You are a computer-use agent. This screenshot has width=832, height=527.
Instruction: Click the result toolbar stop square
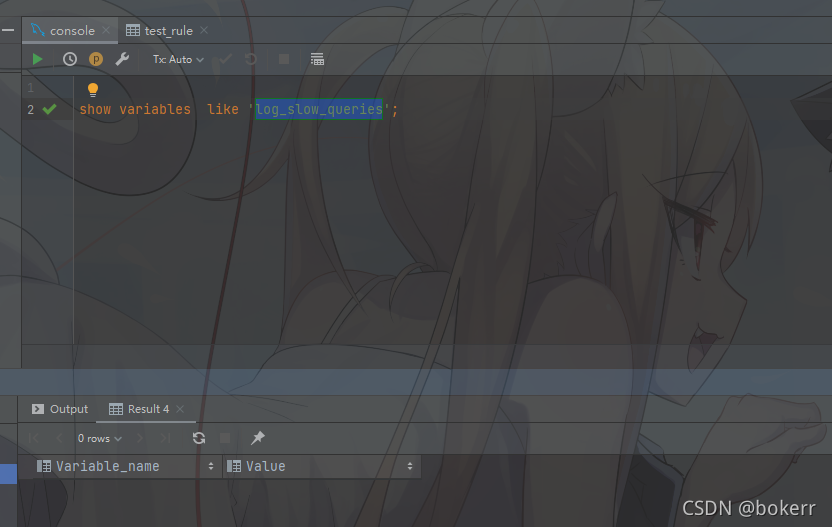point(225,438)
